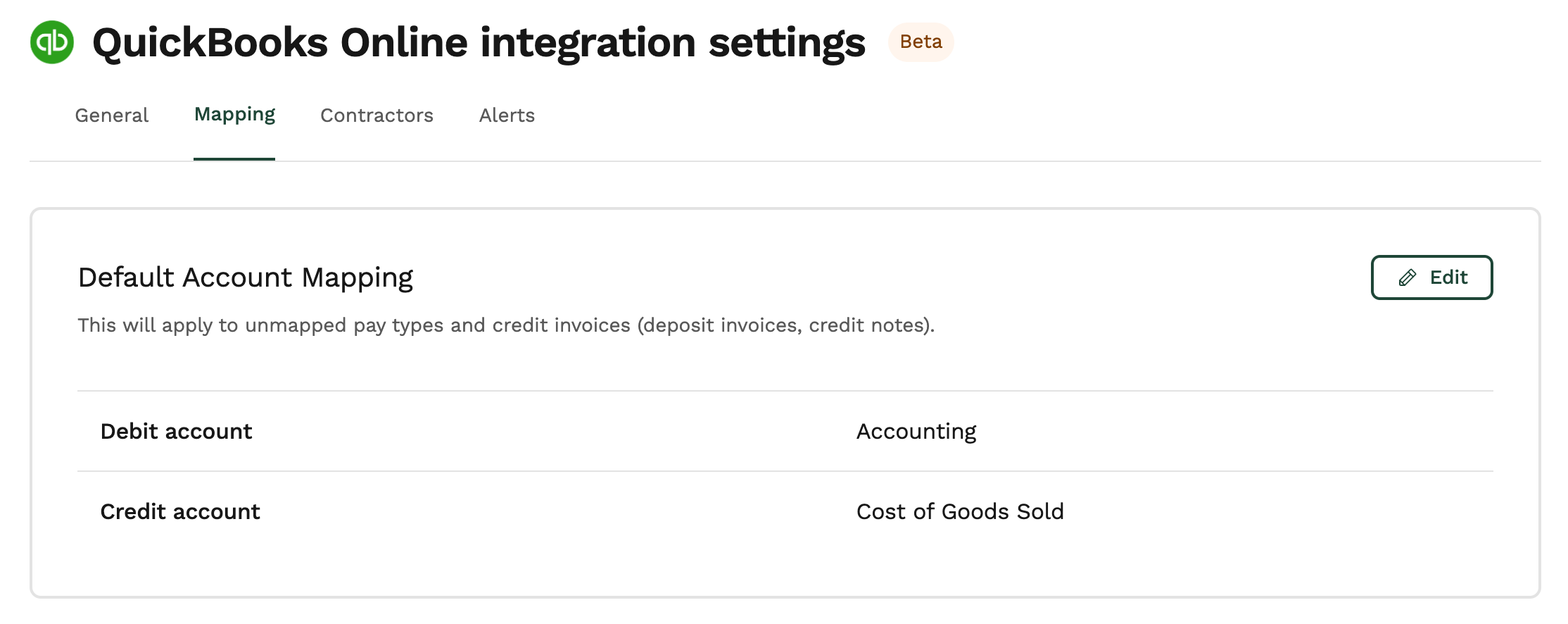This screenshot has height=624, width=1568.
Task: Click the QuickBooks green logo icon
Action: coord(52,42)
